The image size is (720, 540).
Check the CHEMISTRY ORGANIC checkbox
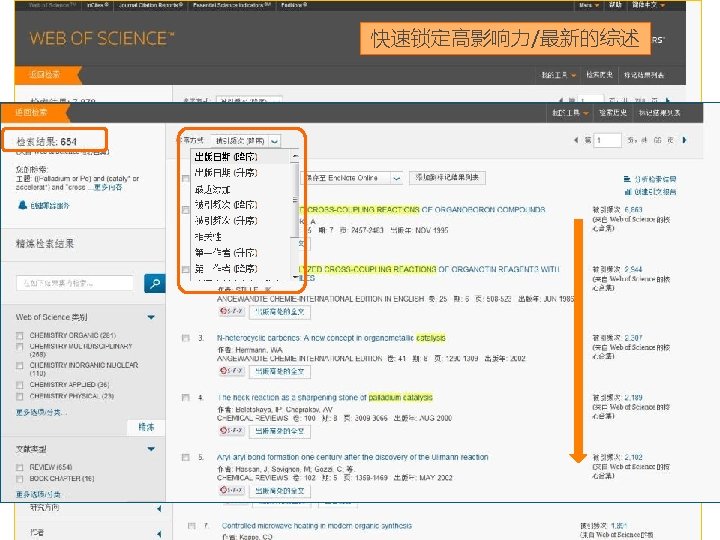(19, 335)
